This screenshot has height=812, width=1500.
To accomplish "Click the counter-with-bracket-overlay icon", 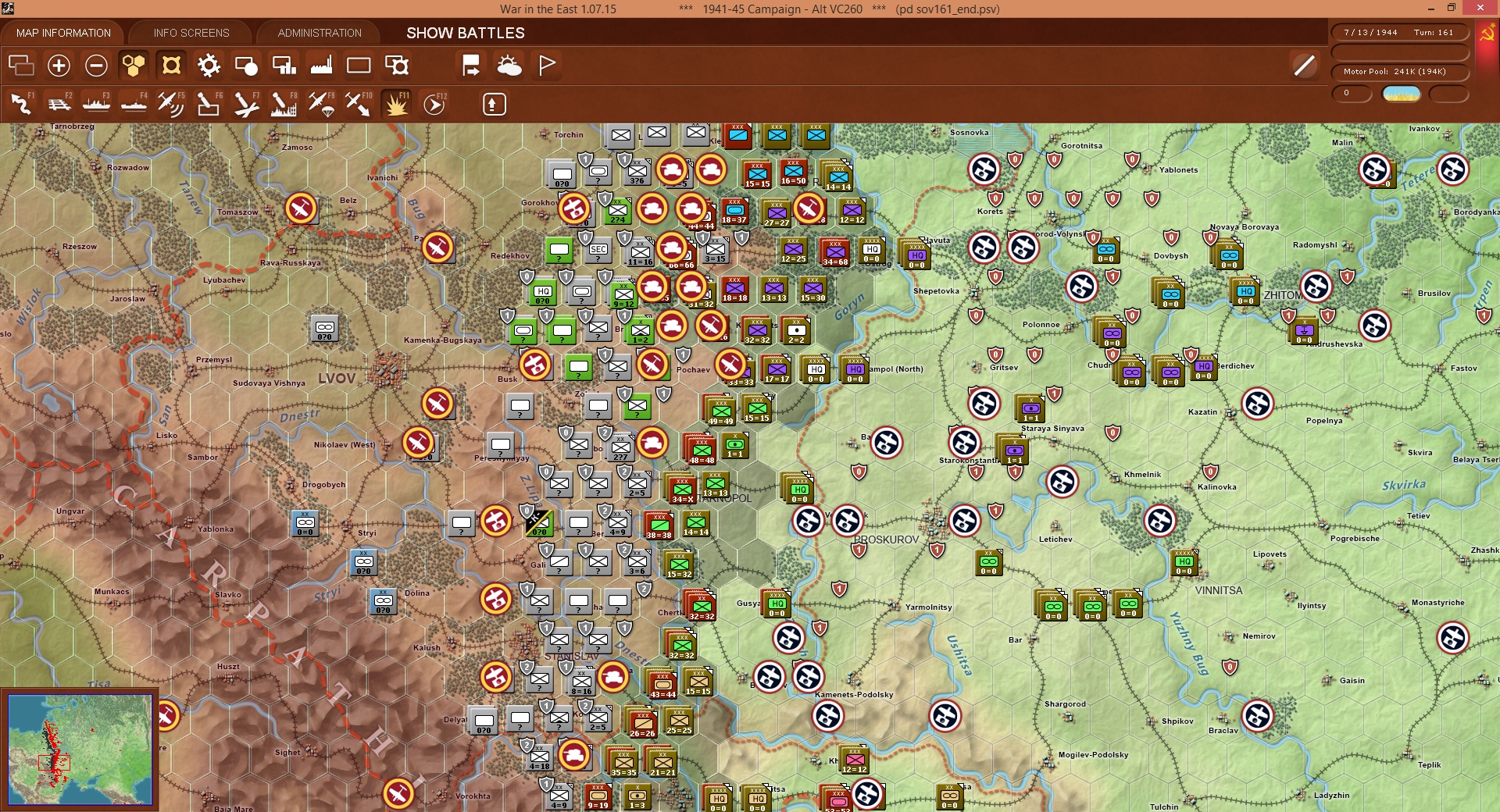I will pyautogui.click(x=397, y=66).
